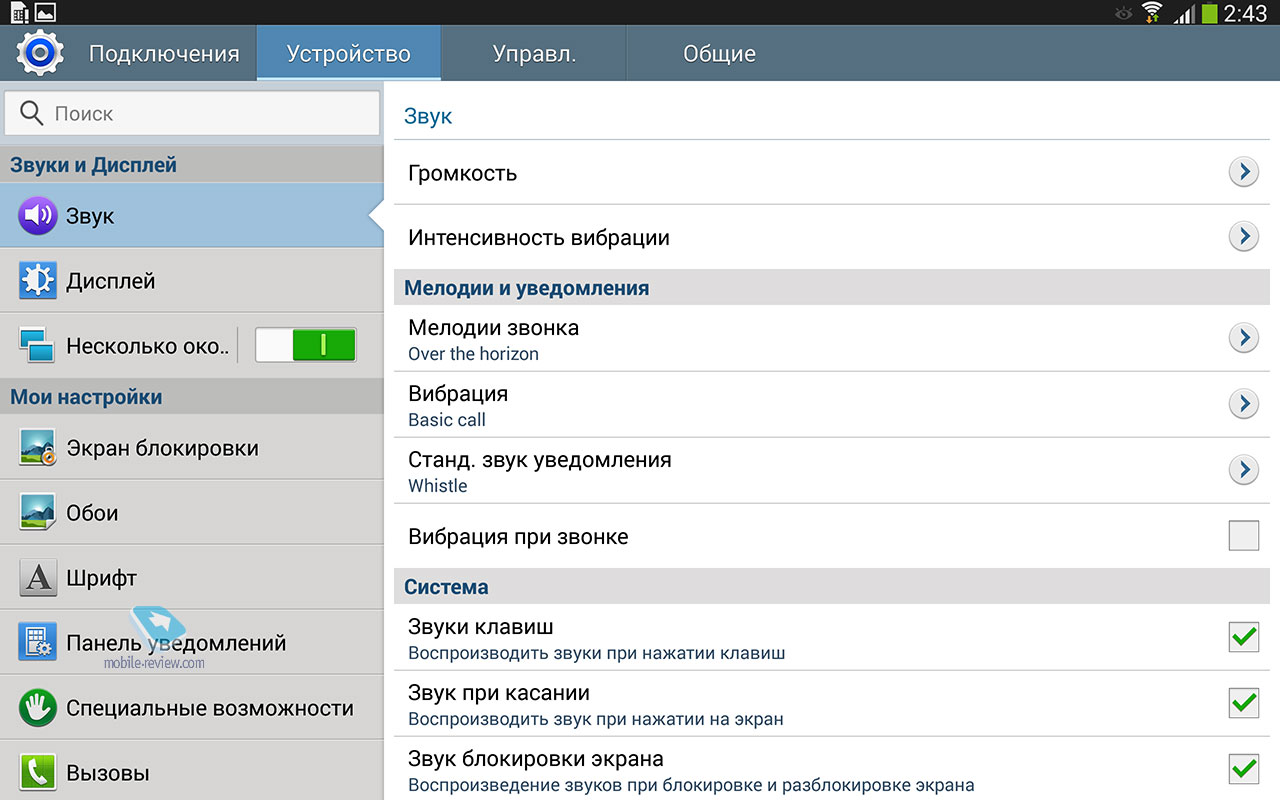Tap the Шрифт letter A icon
Image resolution: width=1280 pixels, height=800 pixels.
point(38,578)
